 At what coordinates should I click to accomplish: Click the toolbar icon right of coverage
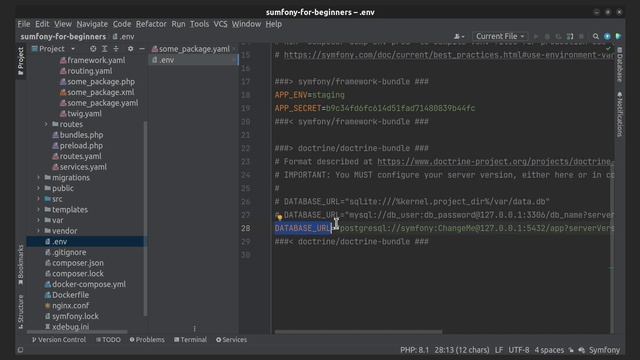[x=570, y=36]
